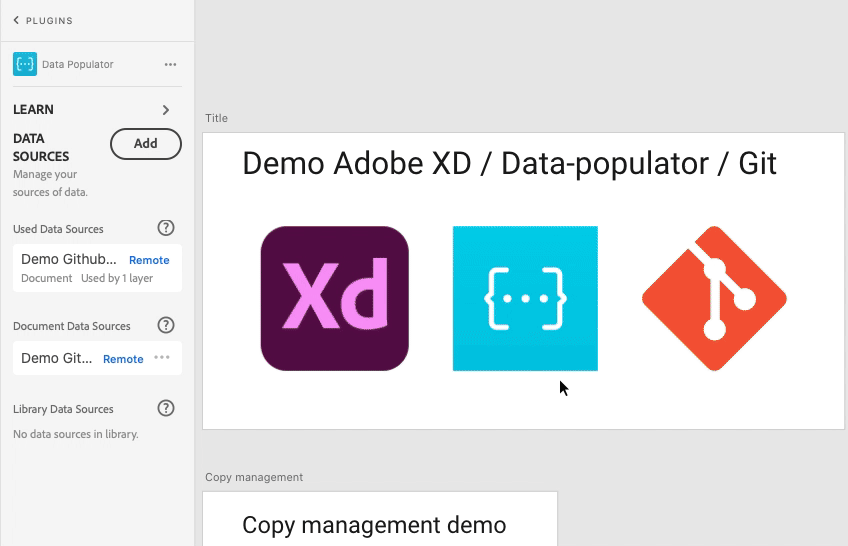Screen dimensions: 848x546
Task: Select Demo Github entry in Used Data Sources
Action: coord(69,259)
